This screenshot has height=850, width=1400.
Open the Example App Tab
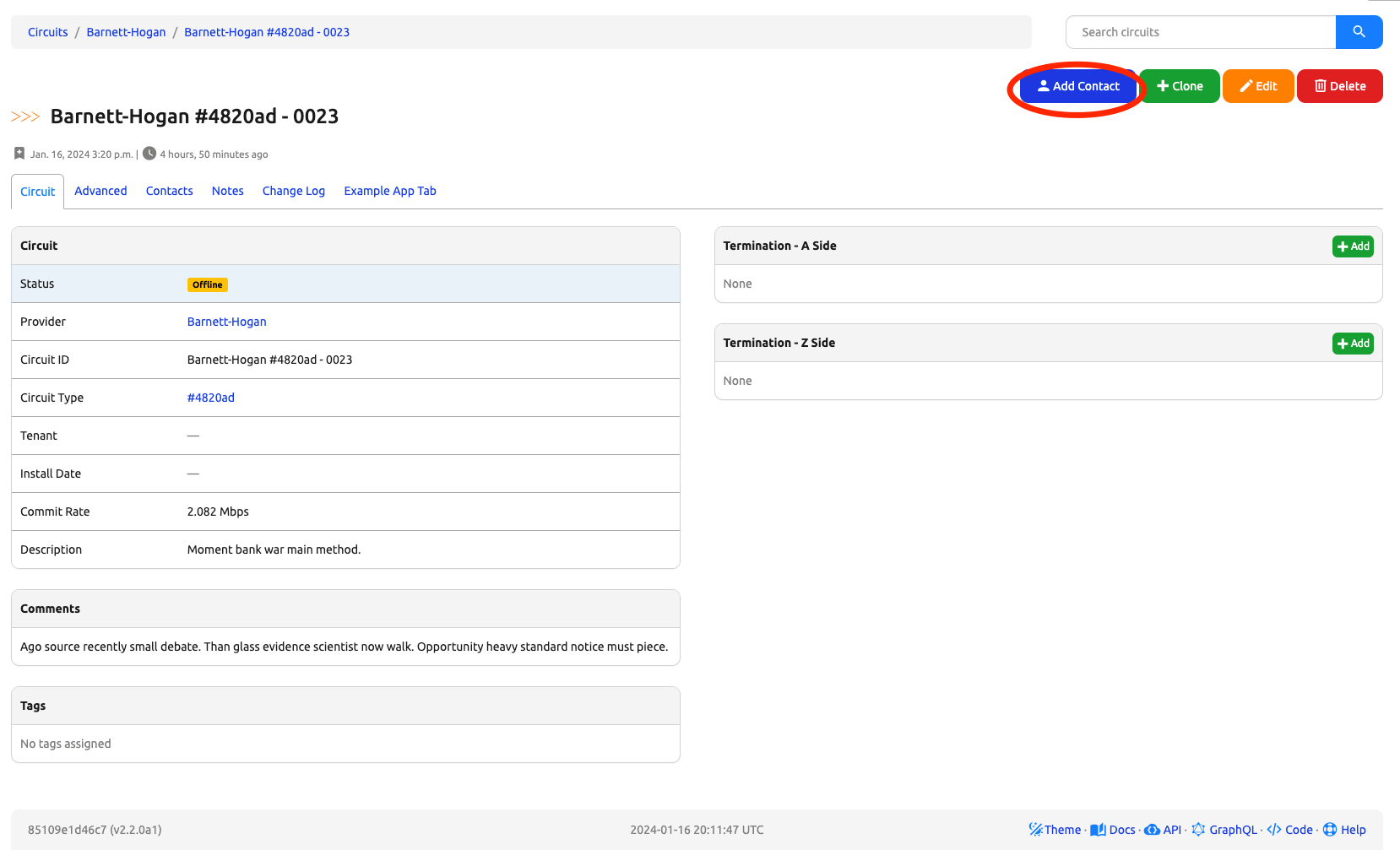tap(389, 191)
